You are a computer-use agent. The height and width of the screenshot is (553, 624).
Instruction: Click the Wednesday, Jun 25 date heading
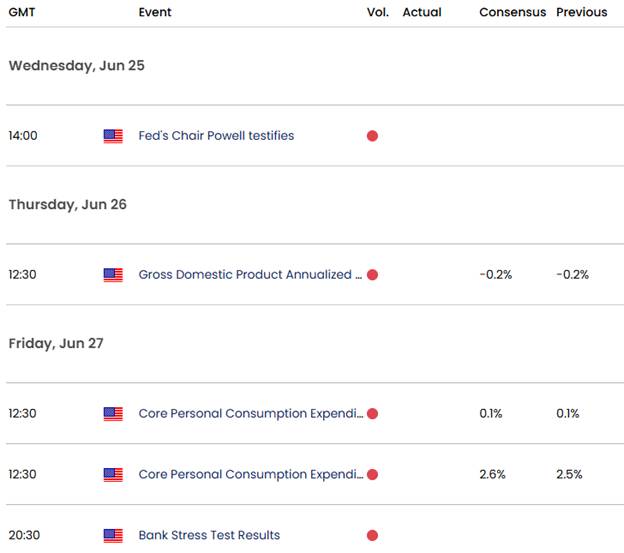click(76, 66)
